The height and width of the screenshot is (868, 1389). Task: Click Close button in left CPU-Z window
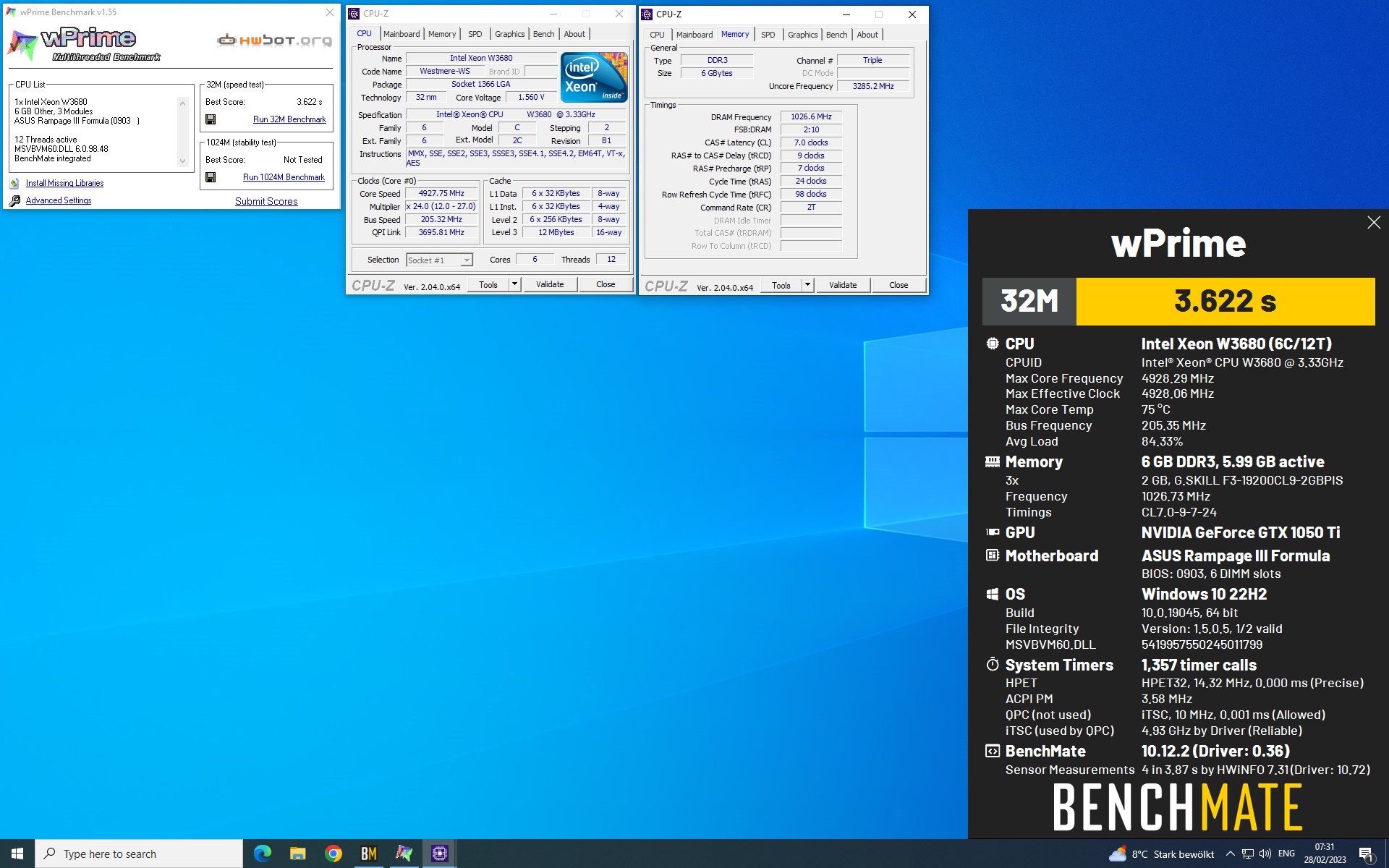point(606,284)
